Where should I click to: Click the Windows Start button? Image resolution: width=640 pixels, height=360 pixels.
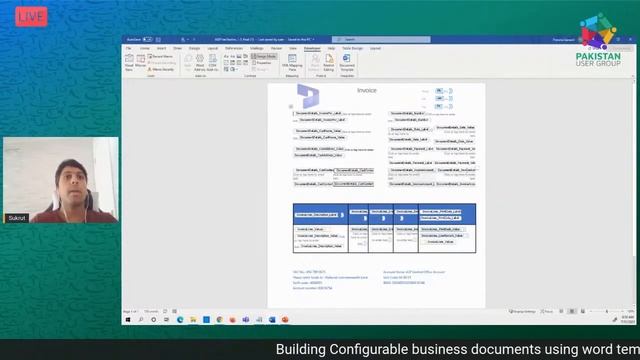pos(128,320)
